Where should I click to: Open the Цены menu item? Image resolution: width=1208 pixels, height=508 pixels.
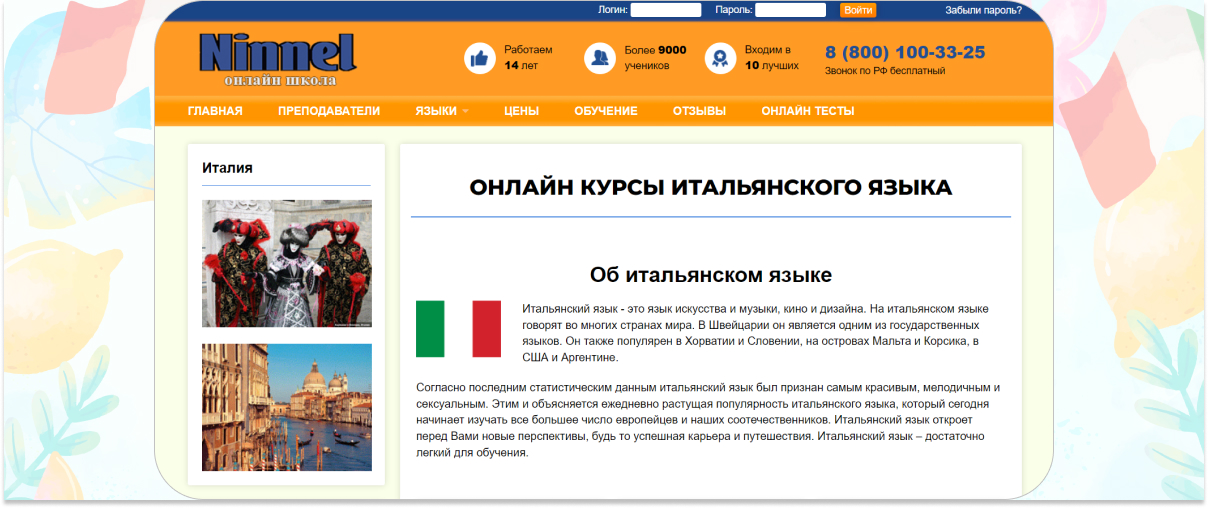point(521,111)
